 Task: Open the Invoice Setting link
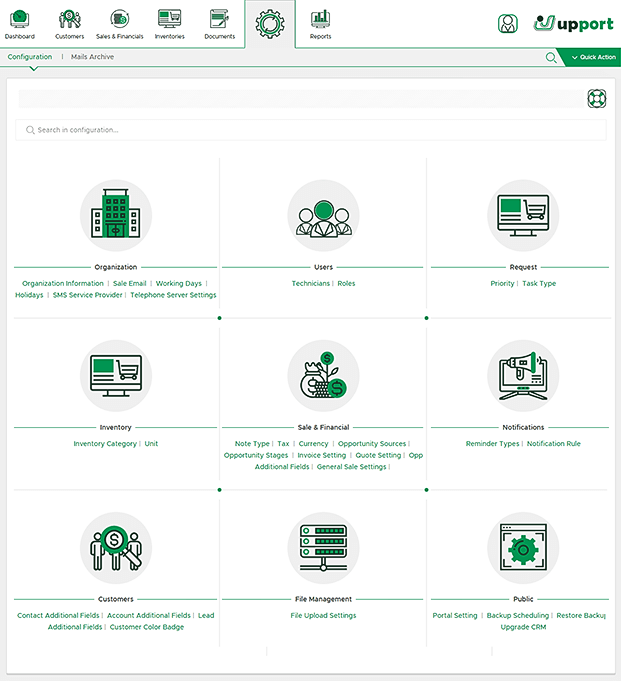pyautogui.click(x=321, y=455)
